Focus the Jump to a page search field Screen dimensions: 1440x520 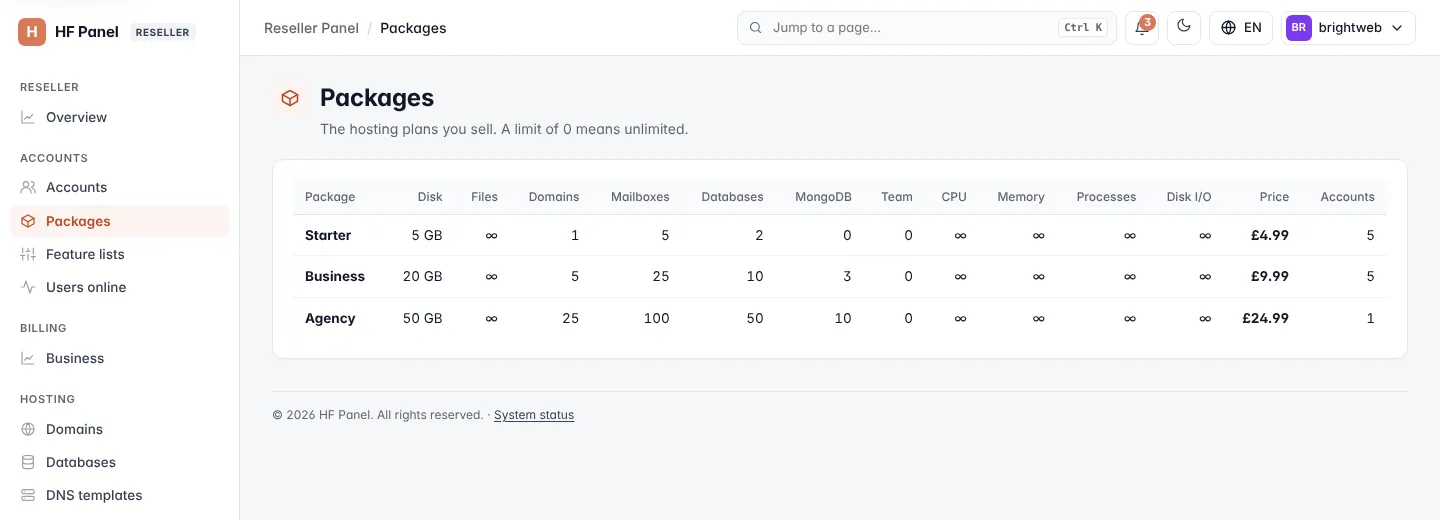coord(927,28)
